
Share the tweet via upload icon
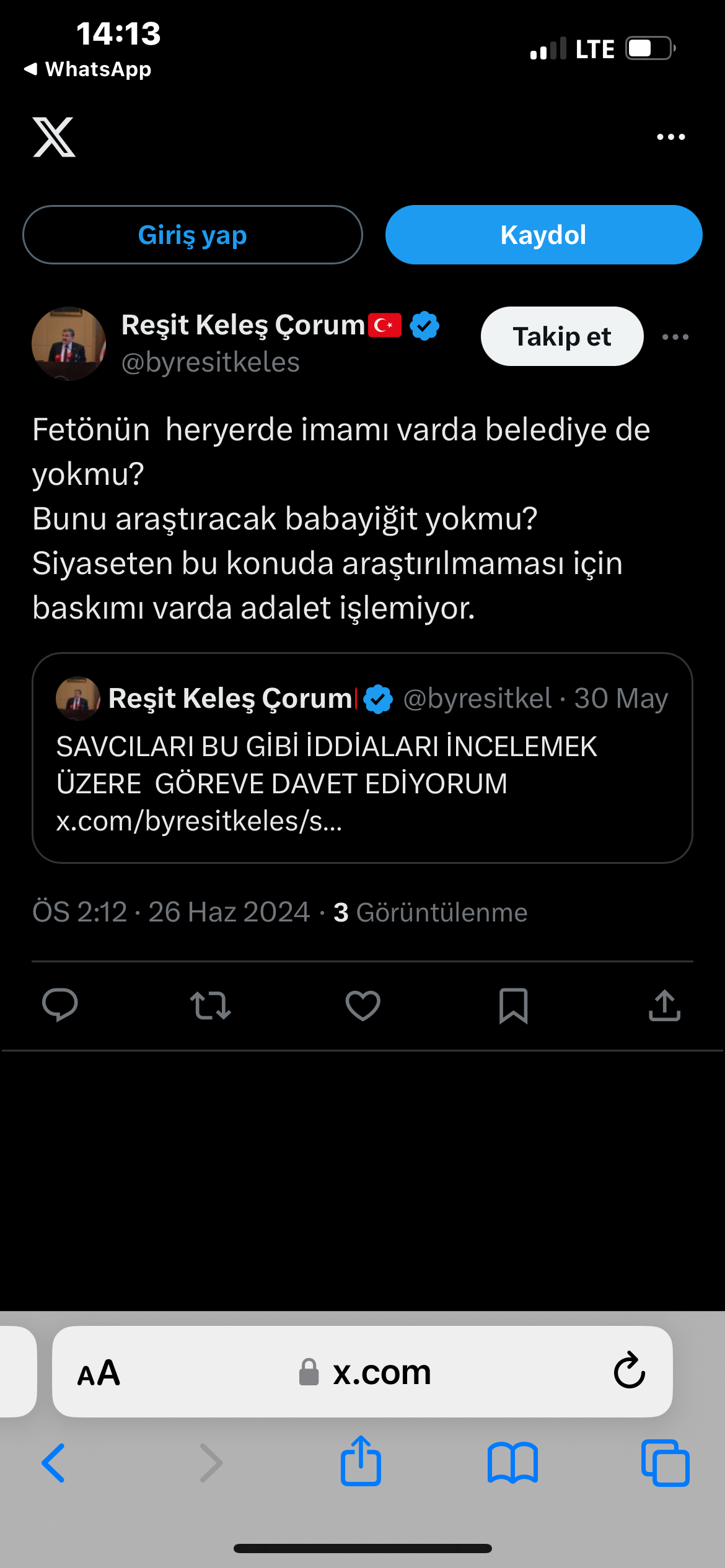(x=664, y=1004)
